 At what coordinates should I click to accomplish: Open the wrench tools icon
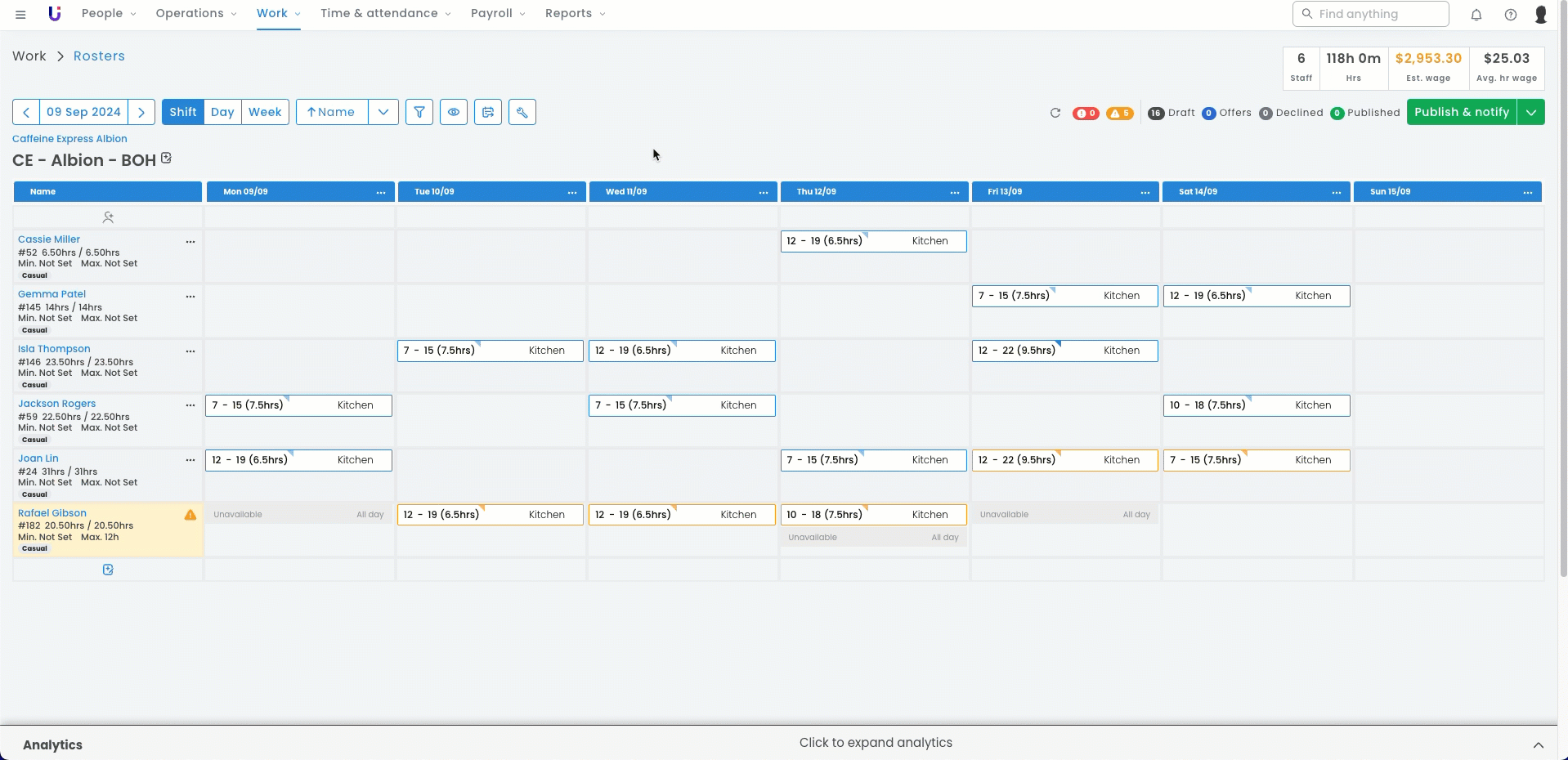[522, 112]
